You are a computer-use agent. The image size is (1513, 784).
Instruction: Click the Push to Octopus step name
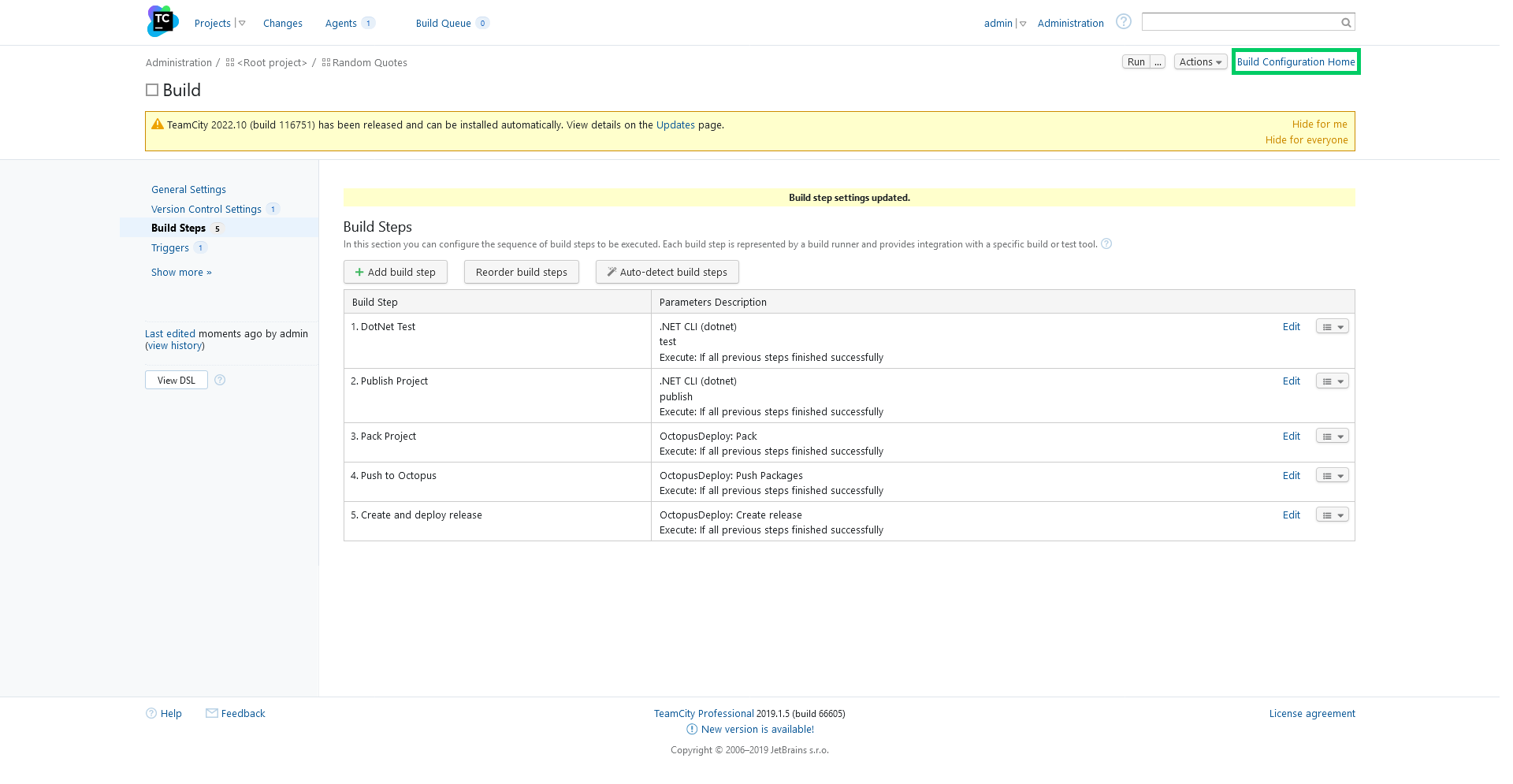(399, 476)
